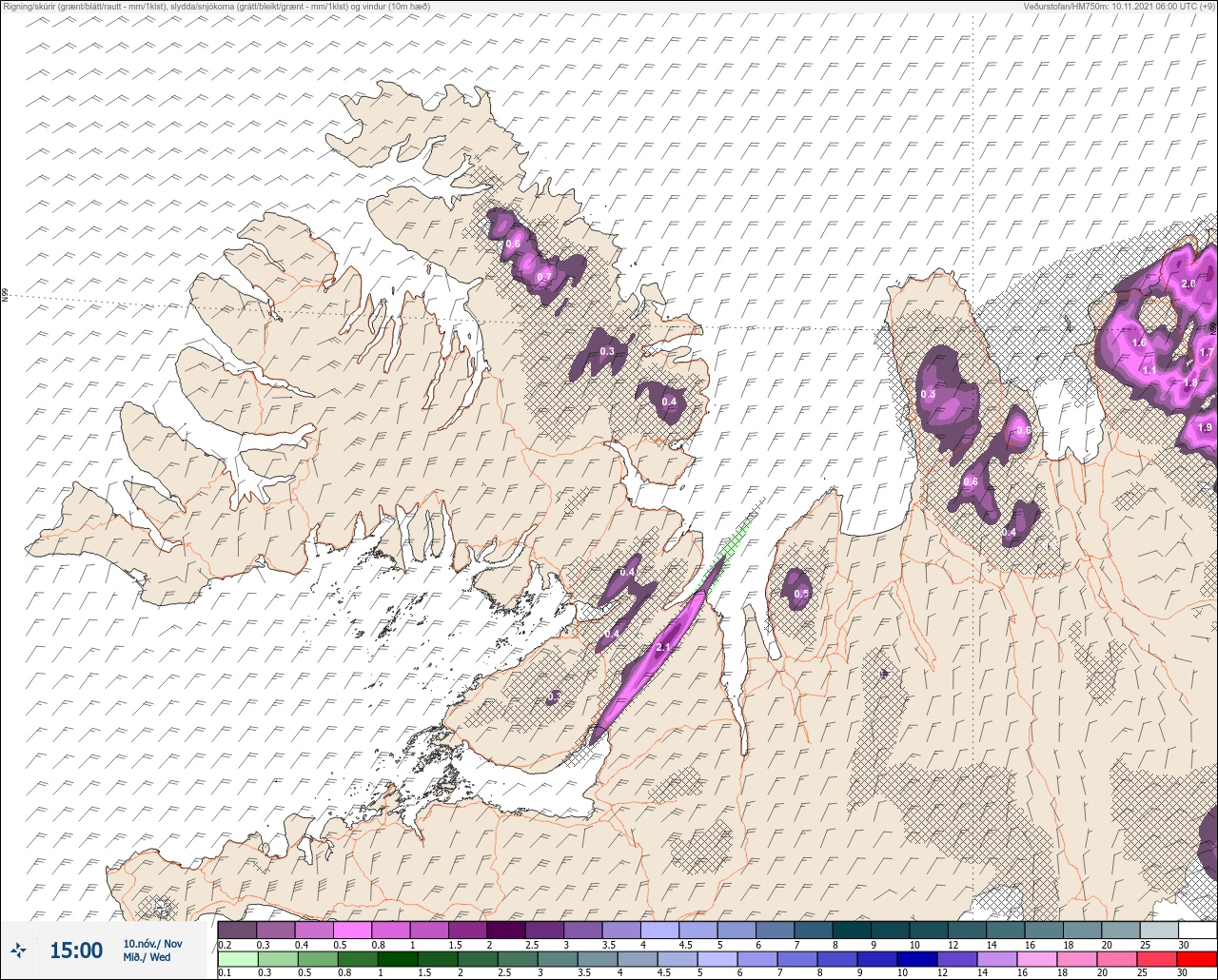Click the Veðurstofan logo beside 15:00
Image resolution: width=1218 pixels, height=980 pixels.
tap(19, 950)
